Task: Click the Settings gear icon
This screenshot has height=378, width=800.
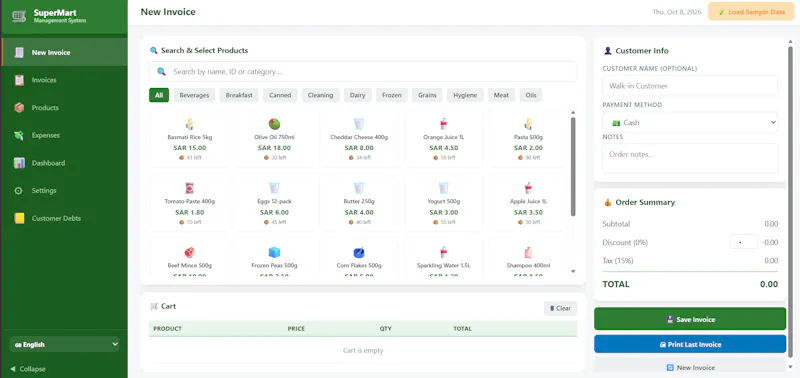Action: (x=19, y=190)
